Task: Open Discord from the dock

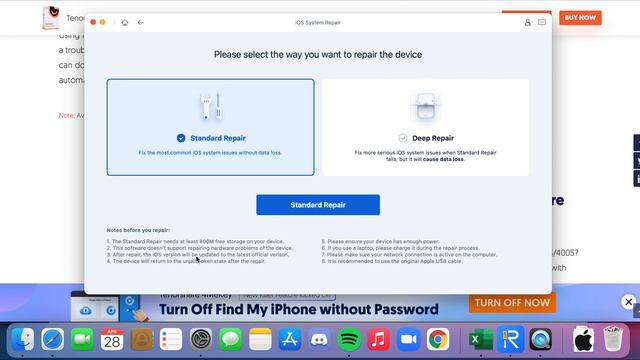Action: pos(320,339)
